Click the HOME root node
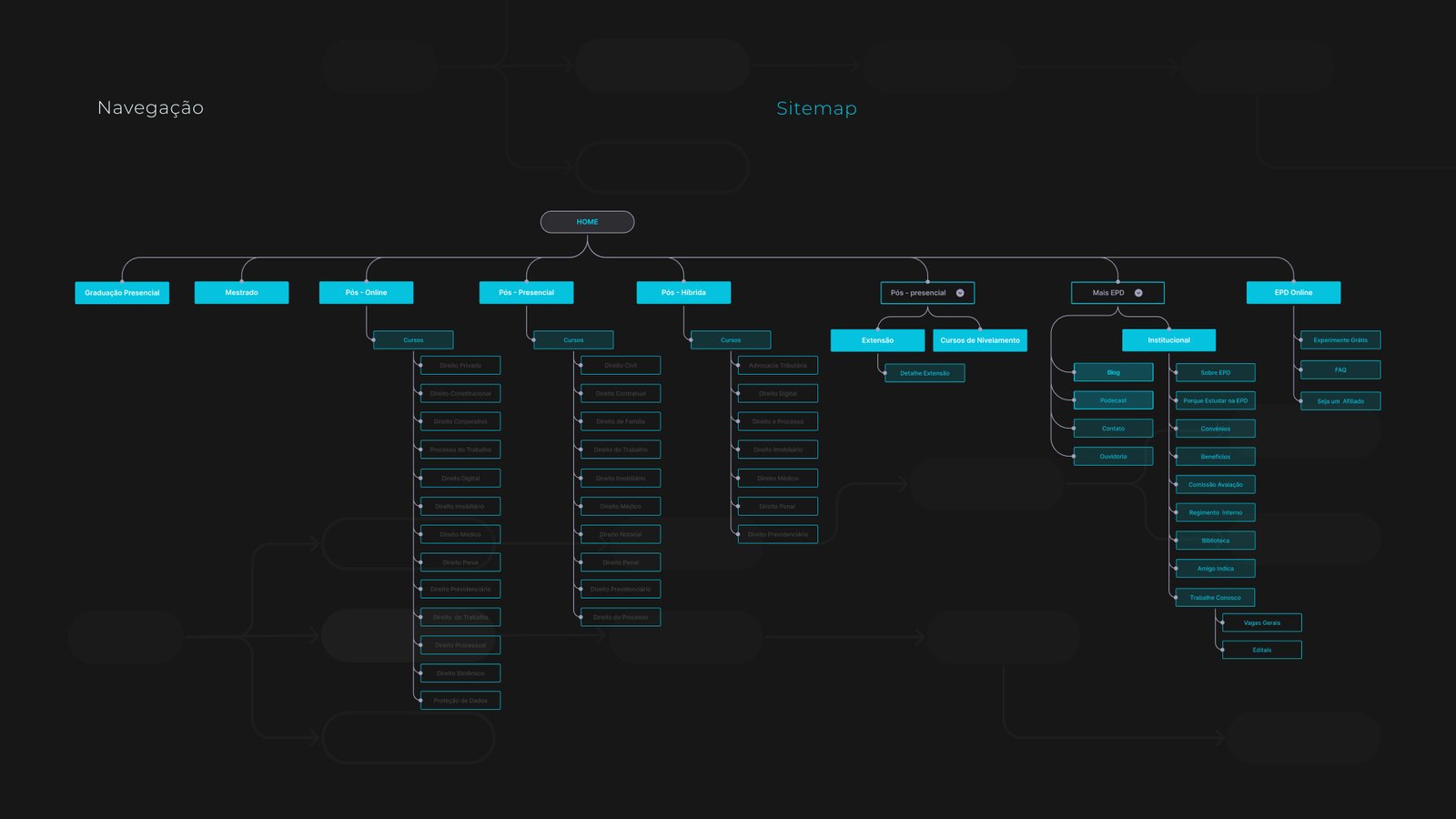This screenshot has height=819, width=1456. click(x=587, y=222)
